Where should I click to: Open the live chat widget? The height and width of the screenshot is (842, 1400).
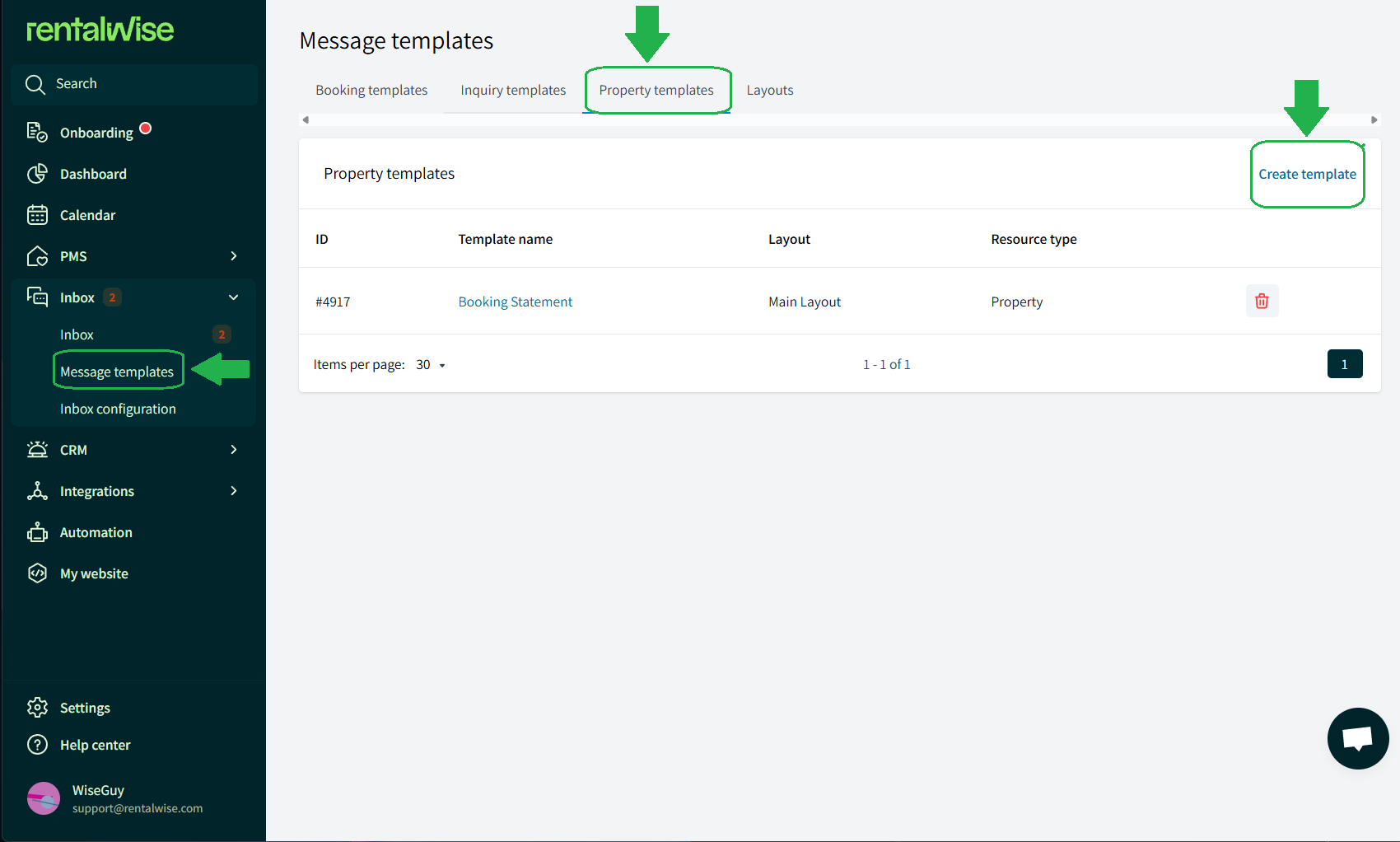click(x=1357, y=738)
